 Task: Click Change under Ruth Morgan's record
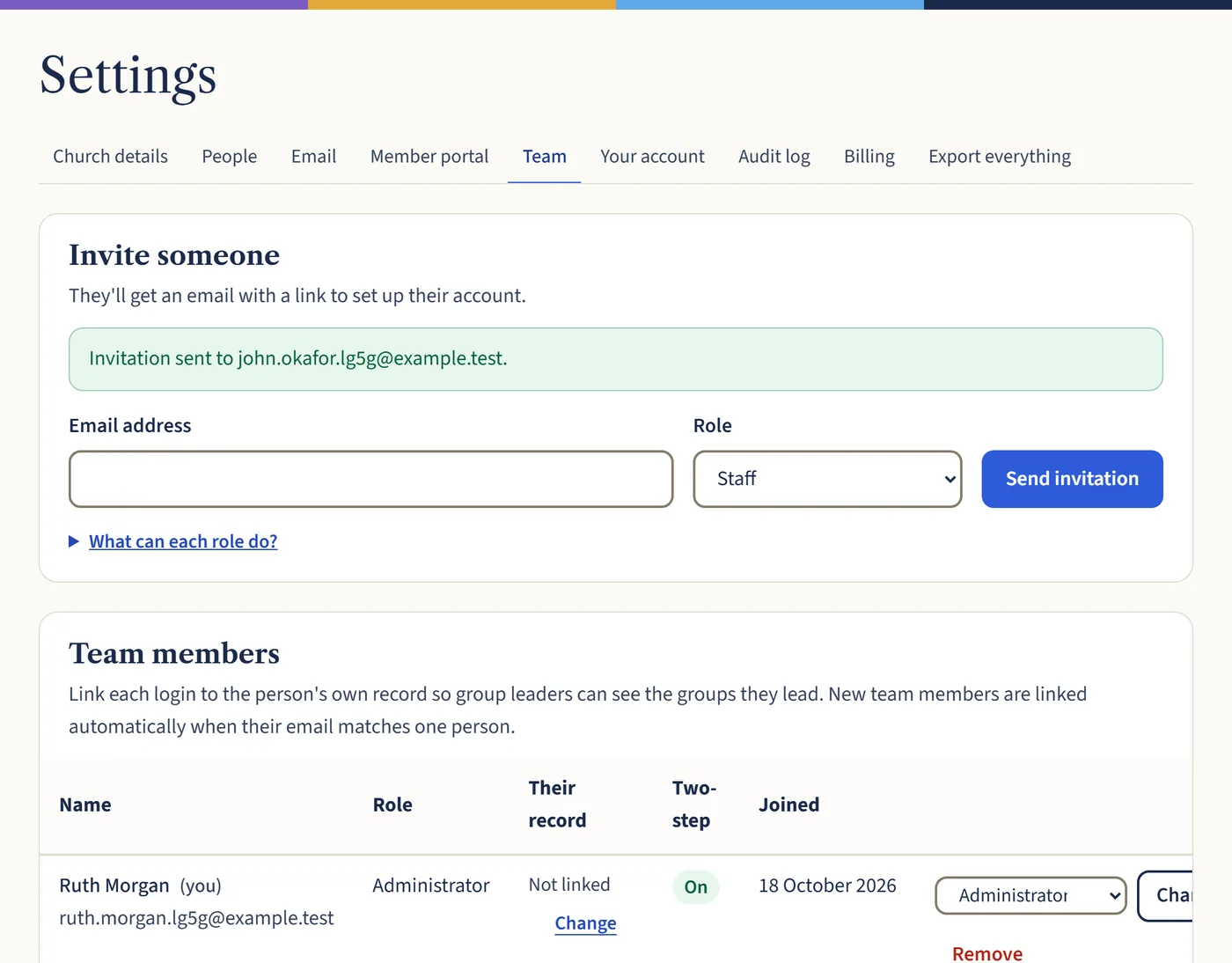585,923
